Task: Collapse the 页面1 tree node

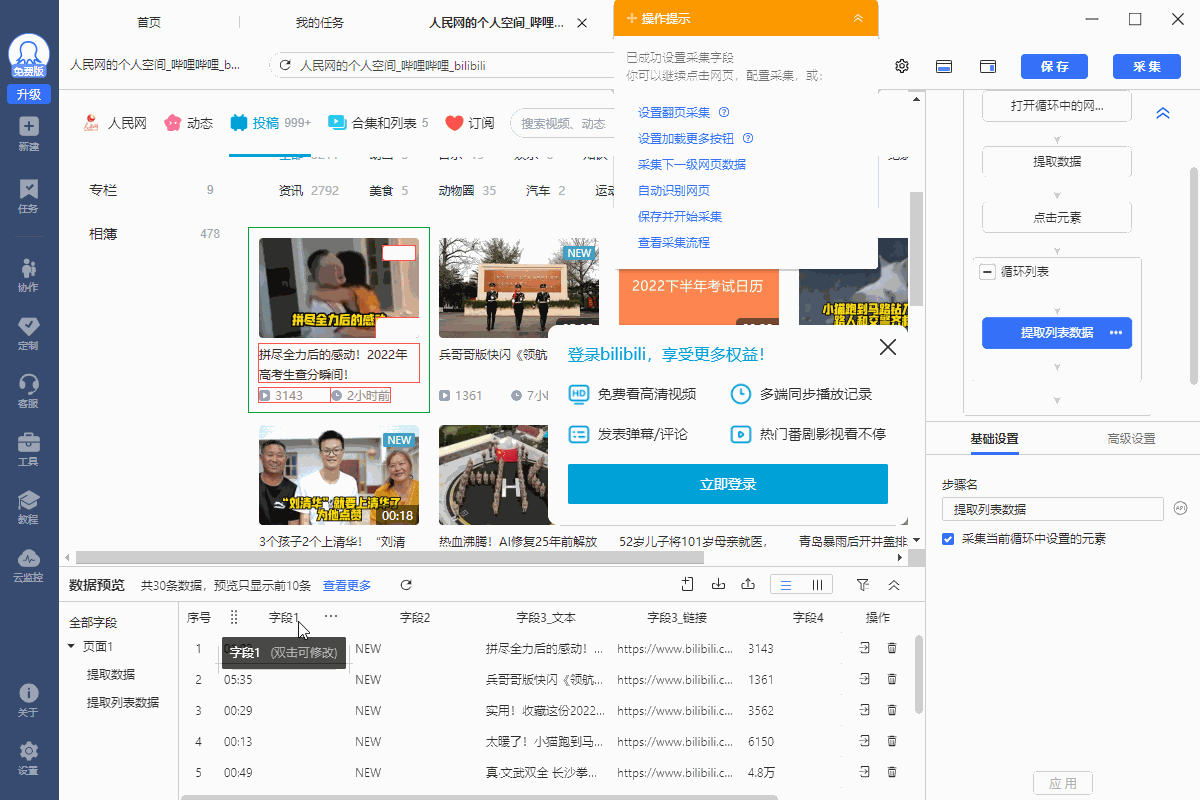Action: pyautogui.click(x=71, y=646)
